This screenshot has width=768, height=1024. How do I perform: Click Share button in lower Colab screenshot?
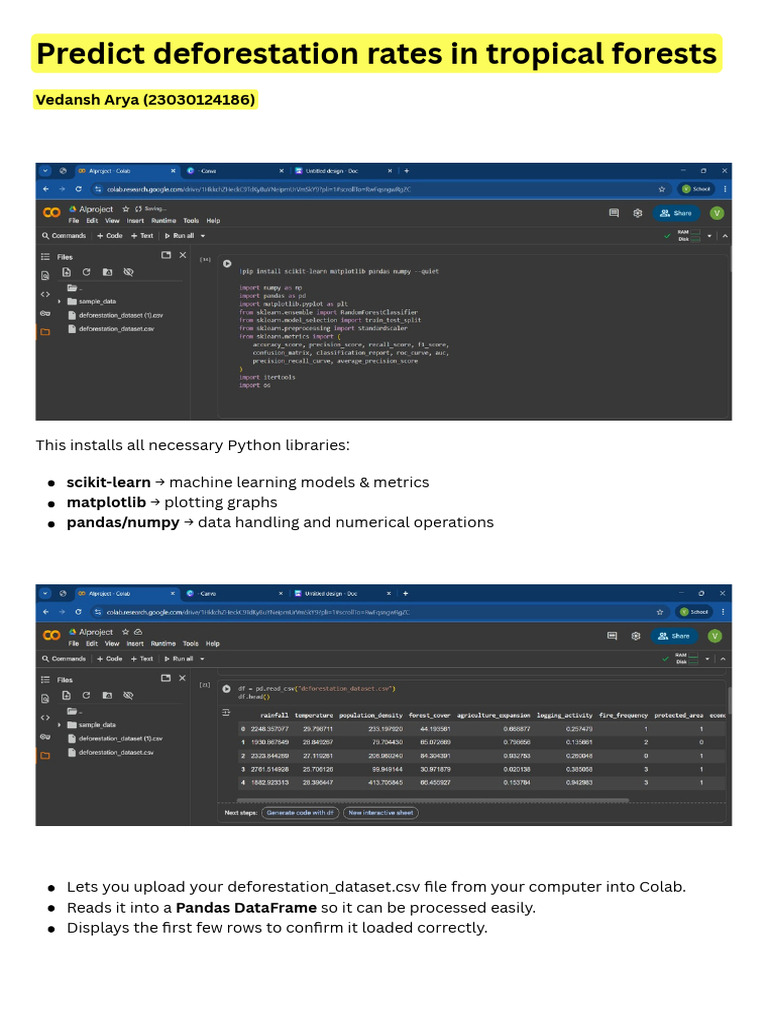674,636
